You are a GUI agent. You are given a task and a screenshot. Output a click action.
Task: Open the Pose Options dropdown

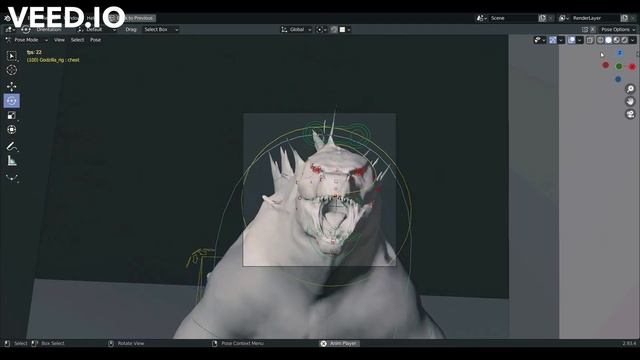pos(618,29)
